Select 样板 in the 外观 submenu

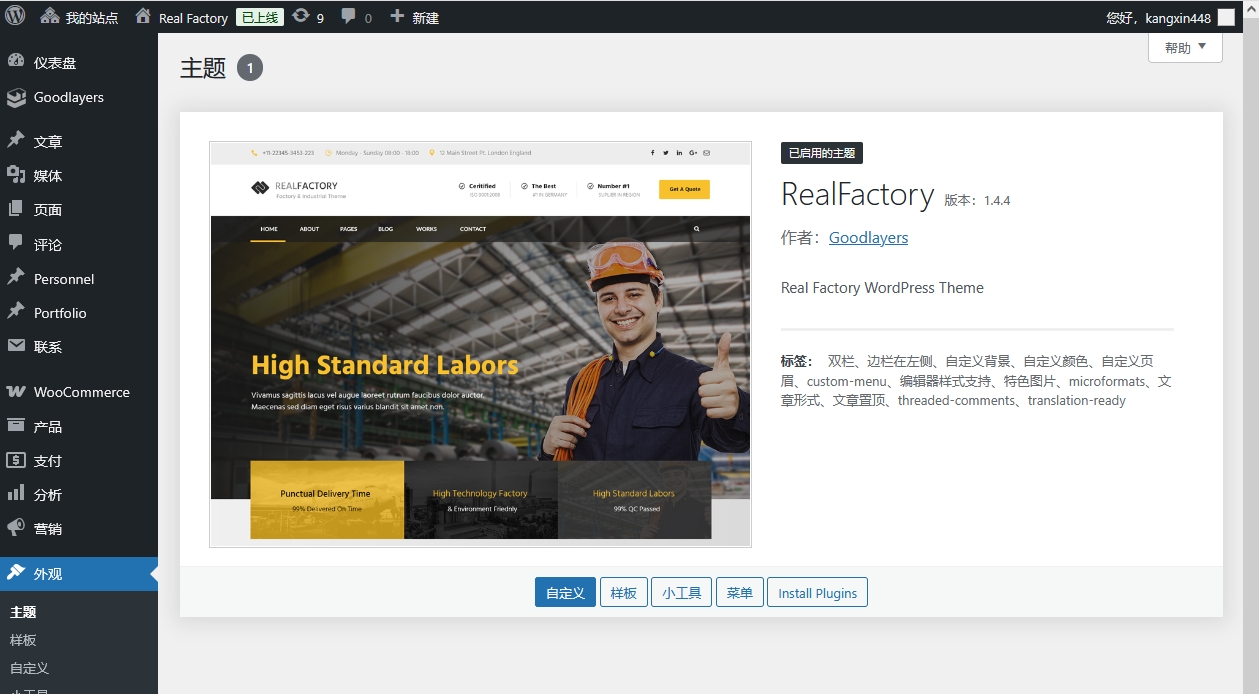click(23, 640)
